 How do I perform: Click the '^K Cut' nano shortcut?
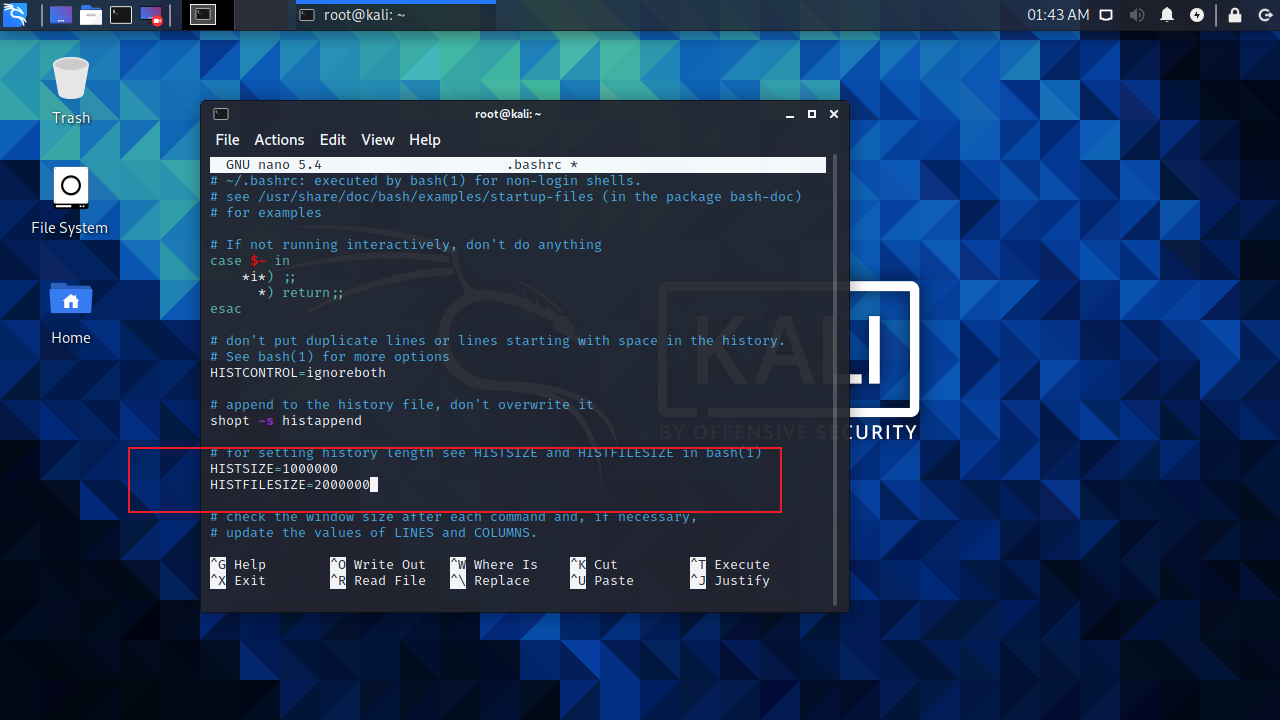594,565
